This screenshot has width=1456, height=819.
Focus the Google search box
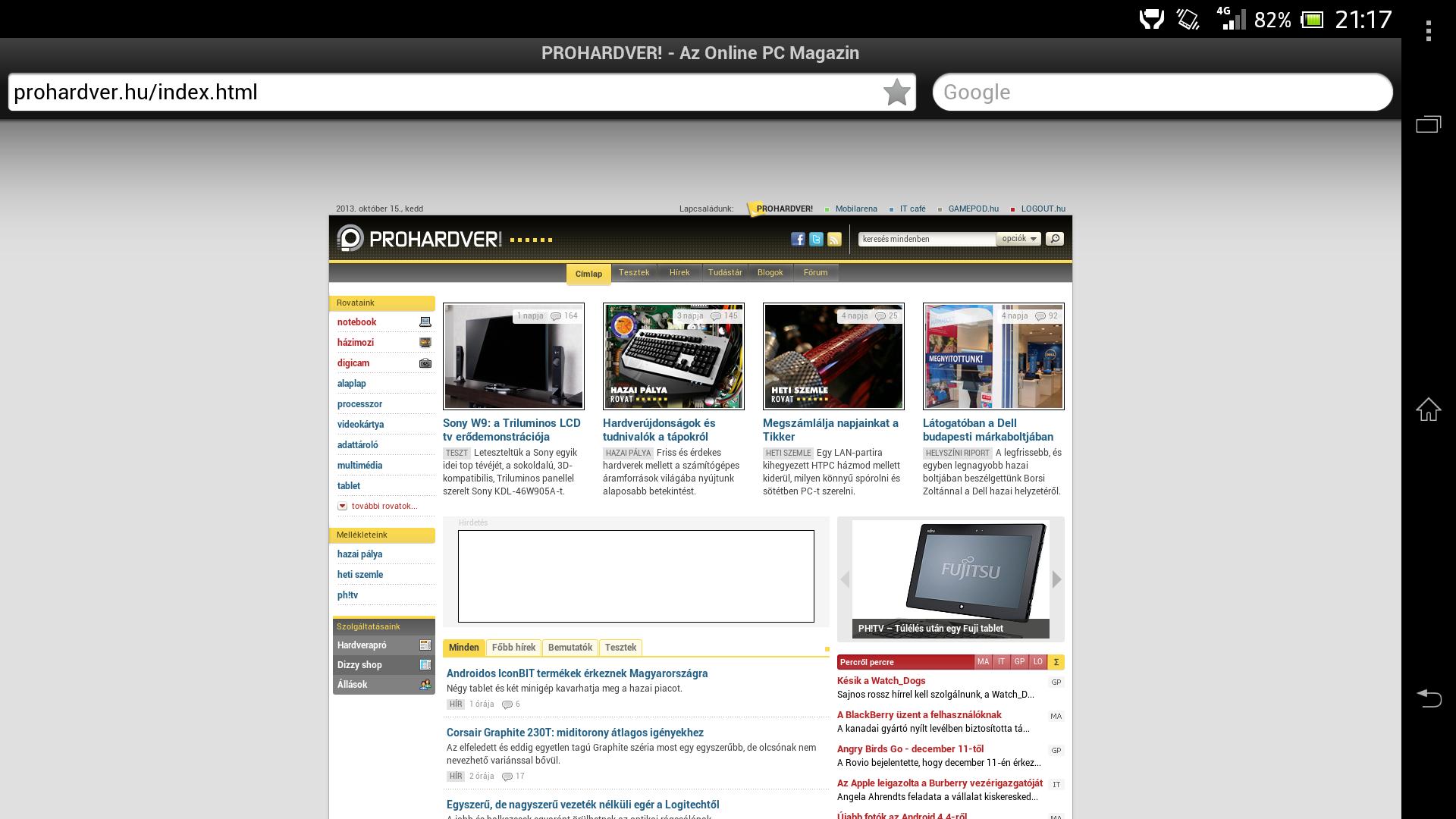(1163, 93)
